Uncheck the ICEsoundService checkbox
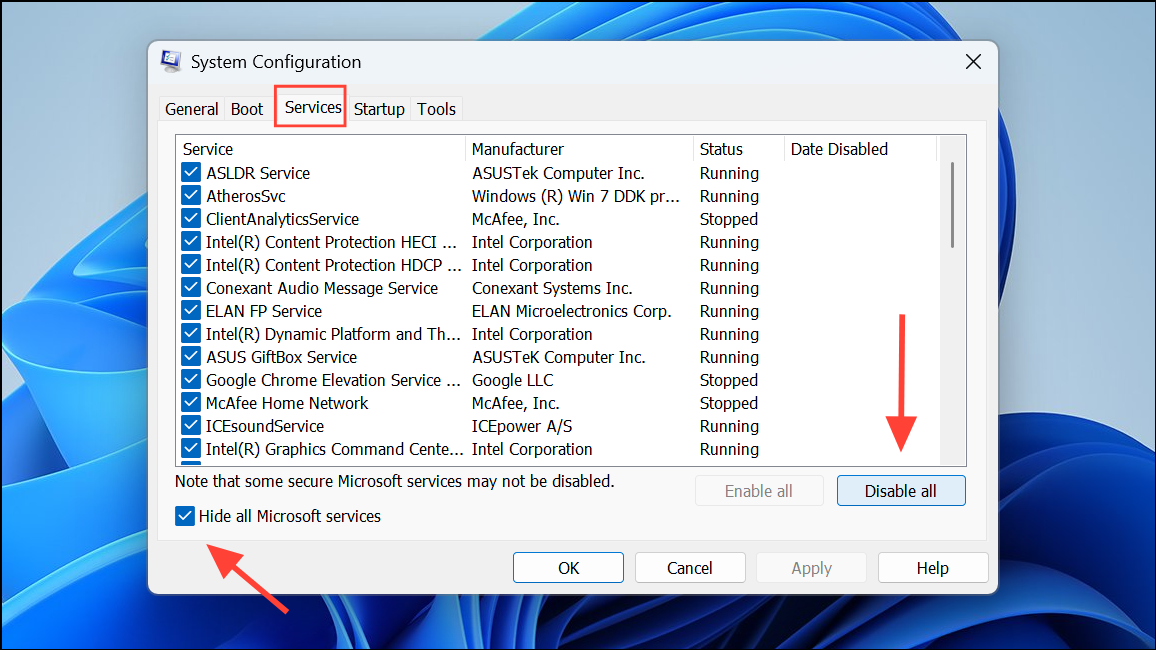The width and height of the screenshot is (1156, 650). [191, 425]
